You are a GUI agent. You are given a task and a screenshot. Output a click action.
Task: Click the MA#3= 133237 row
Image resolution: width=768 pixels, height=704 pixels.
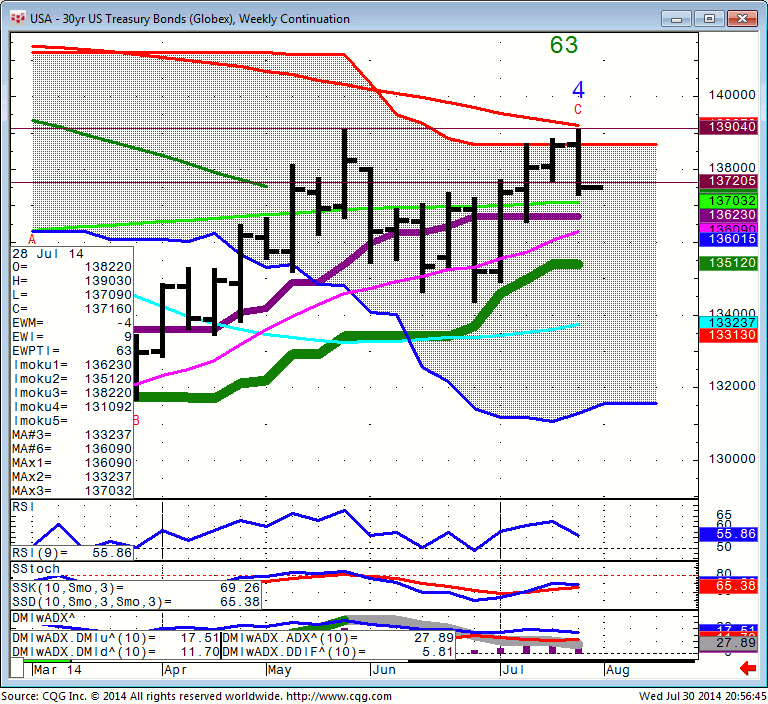click(72, 435)
